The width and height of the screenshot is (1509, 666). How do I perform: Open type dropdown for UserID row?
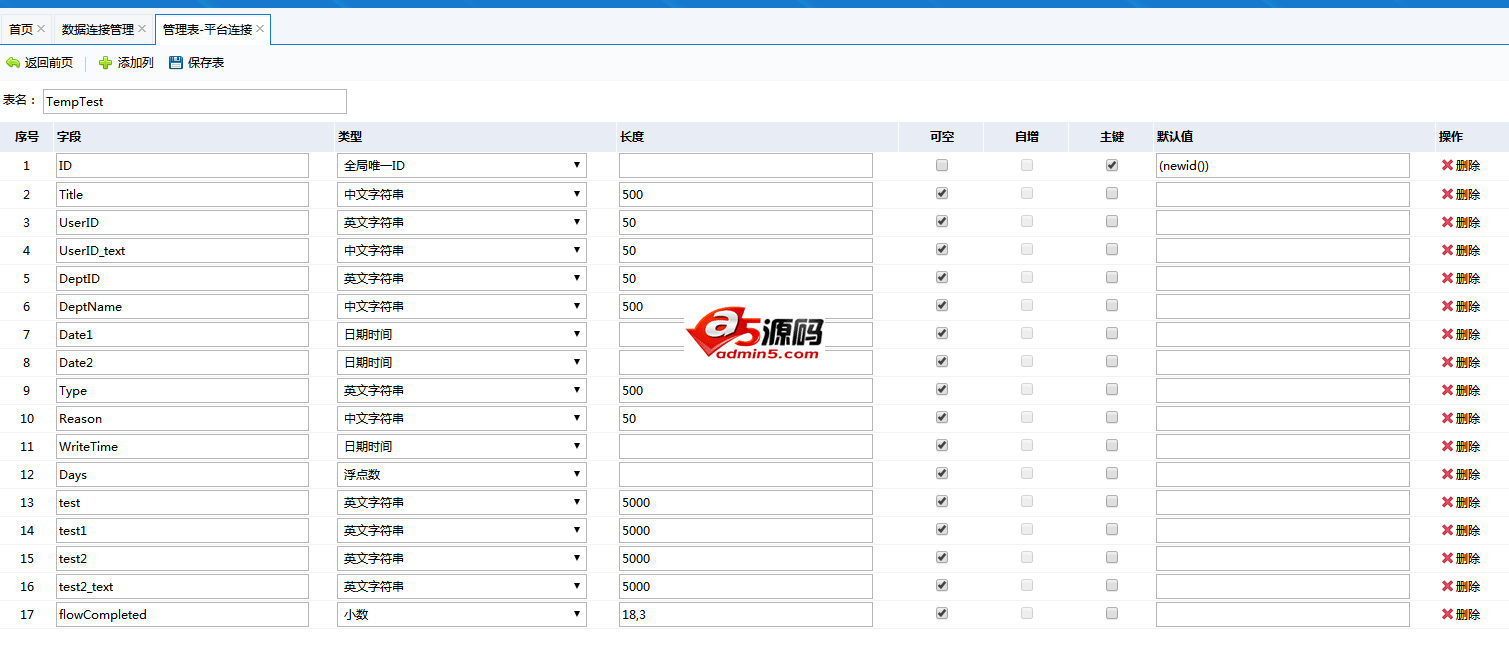coord(462,222)
